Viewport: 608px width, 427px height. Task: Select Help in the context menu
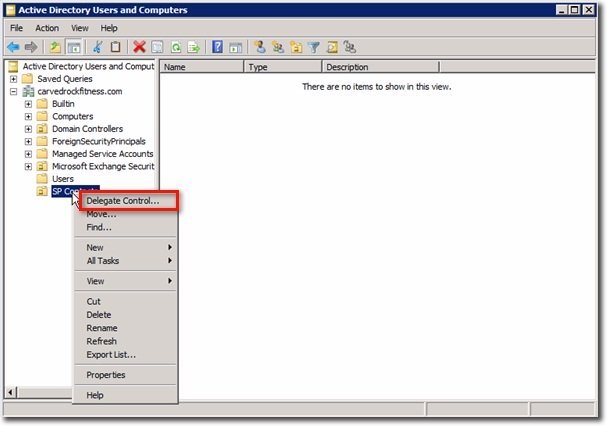tap(126, 395)
